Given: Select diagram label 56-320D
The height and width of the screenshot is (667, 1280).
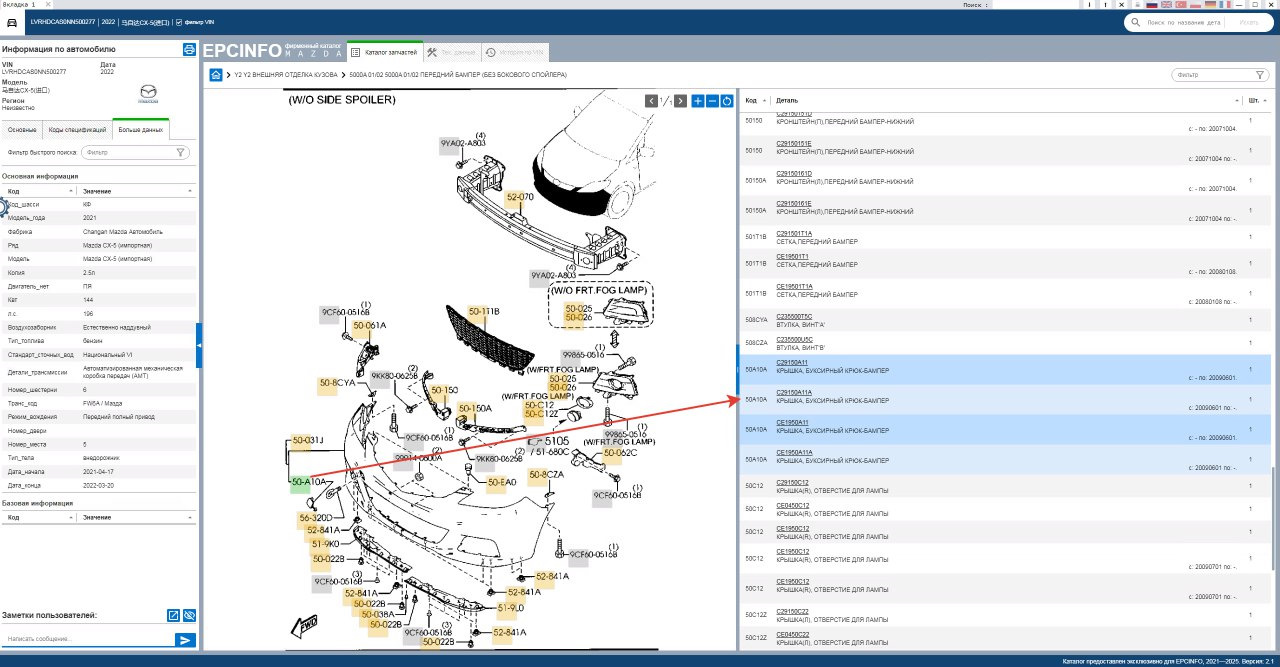Looking at the screenshot, I should (x=316, y=518).
